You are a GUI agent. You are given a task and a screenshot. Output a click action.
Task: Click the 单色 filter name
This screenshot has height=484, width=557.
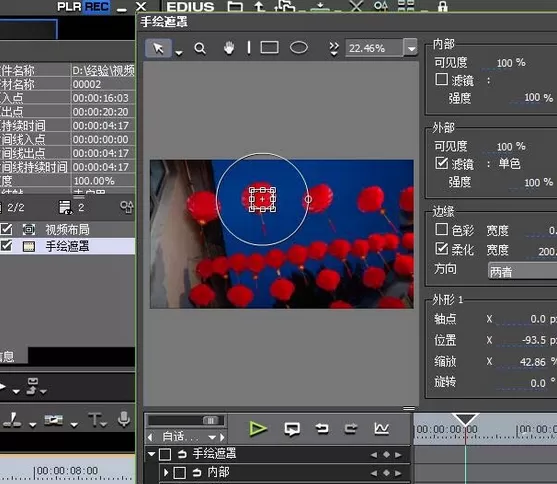[x=509, y=163]
